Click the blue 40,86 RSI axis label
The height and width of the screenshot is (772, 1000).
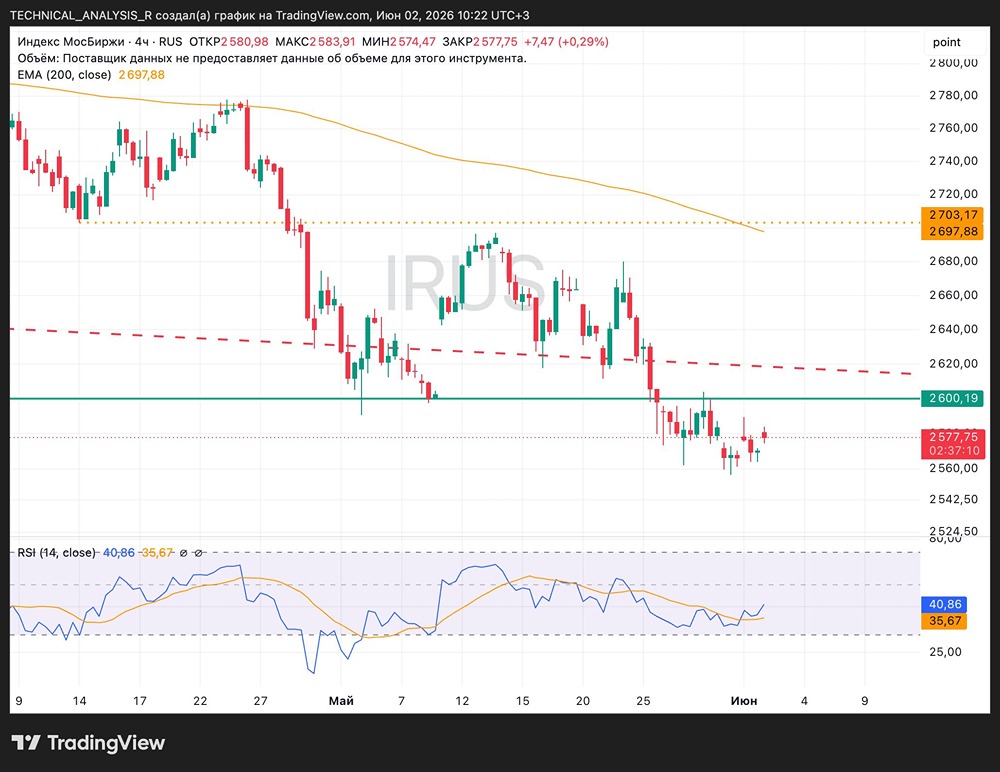[x=945, y=604]
